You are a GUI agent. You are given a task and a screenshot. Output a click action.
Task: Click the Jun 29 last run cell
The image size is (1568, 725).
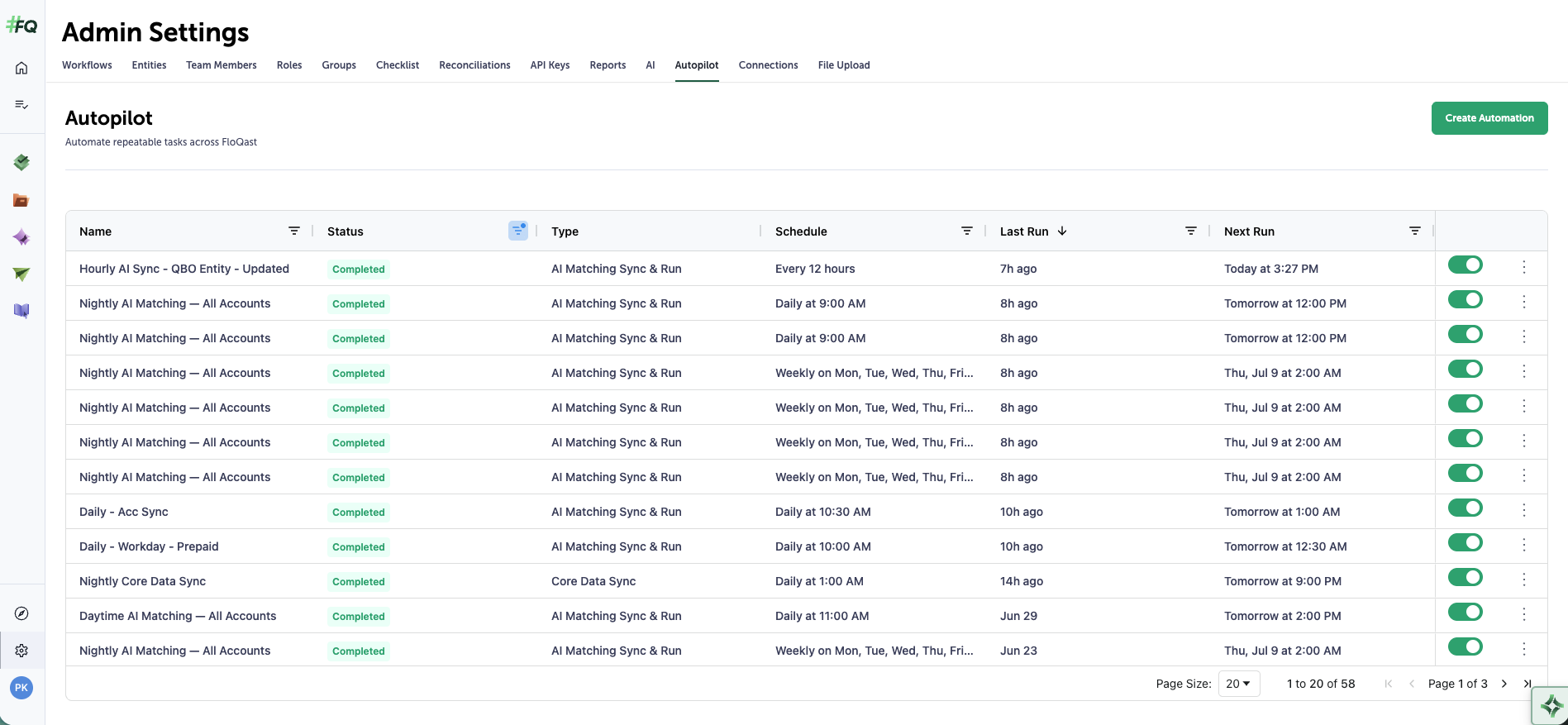click(1018, 616)
